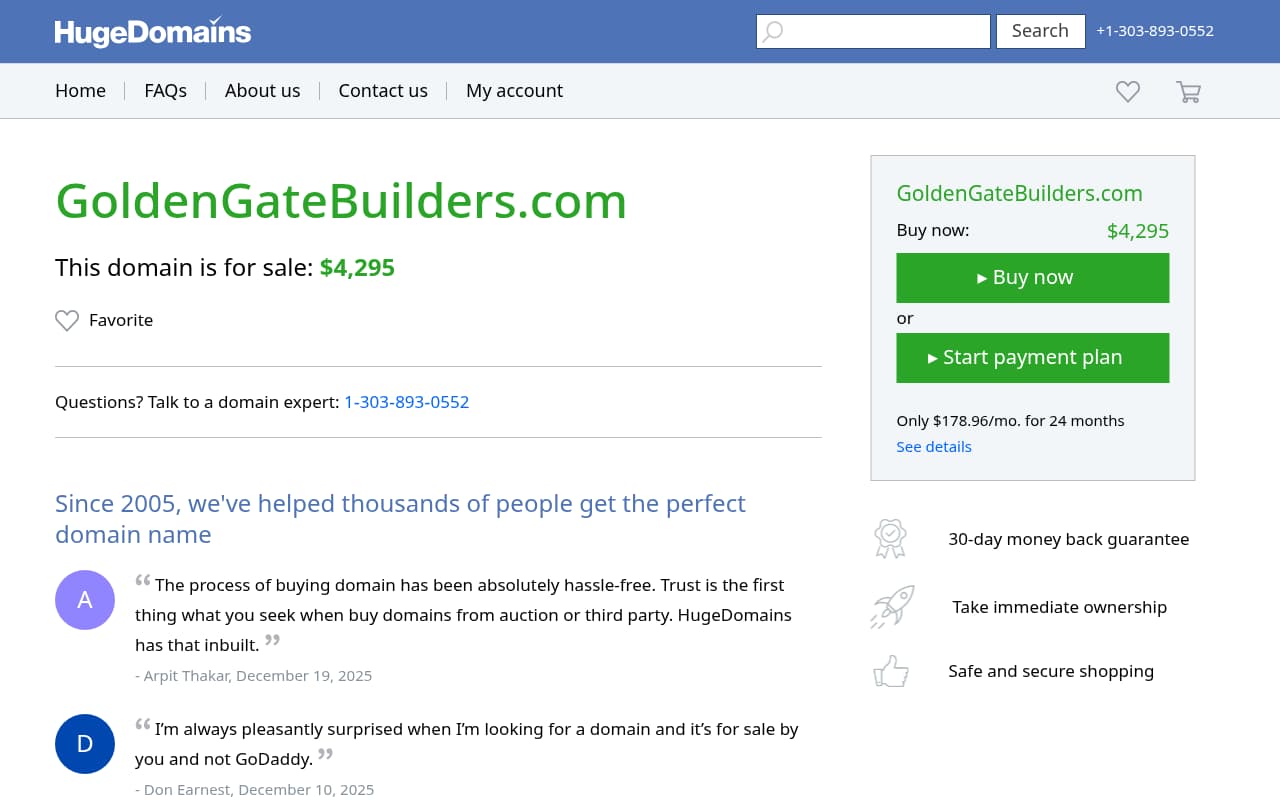Click Don Earnest's avatar circle
The width and height of the screenshot is (1280, 800).
pos(85,744)
